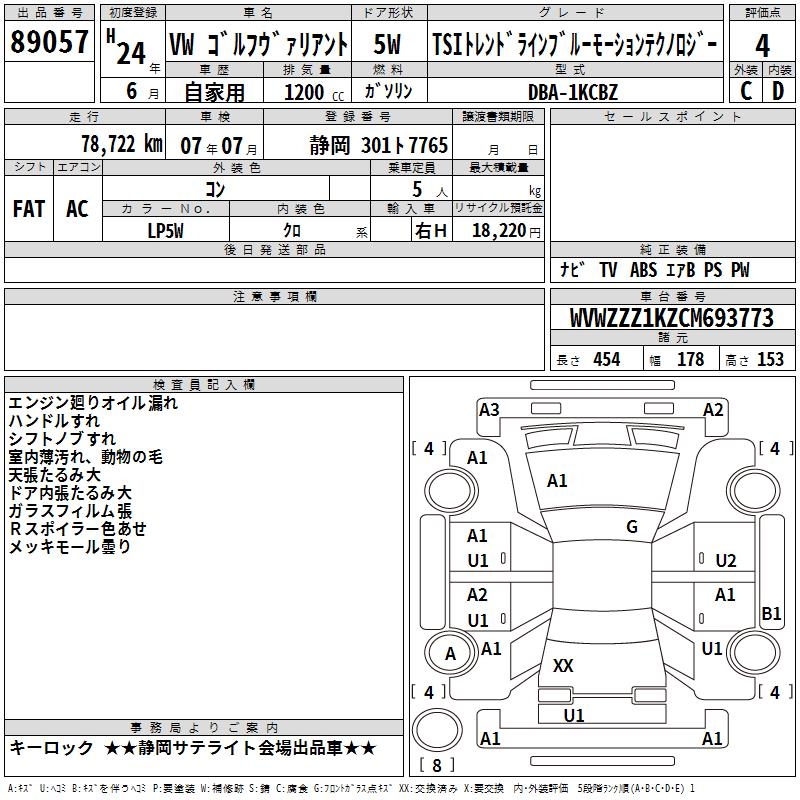Click the interior grade D cell
Screen dimensions: 800x800
[778, 90]
